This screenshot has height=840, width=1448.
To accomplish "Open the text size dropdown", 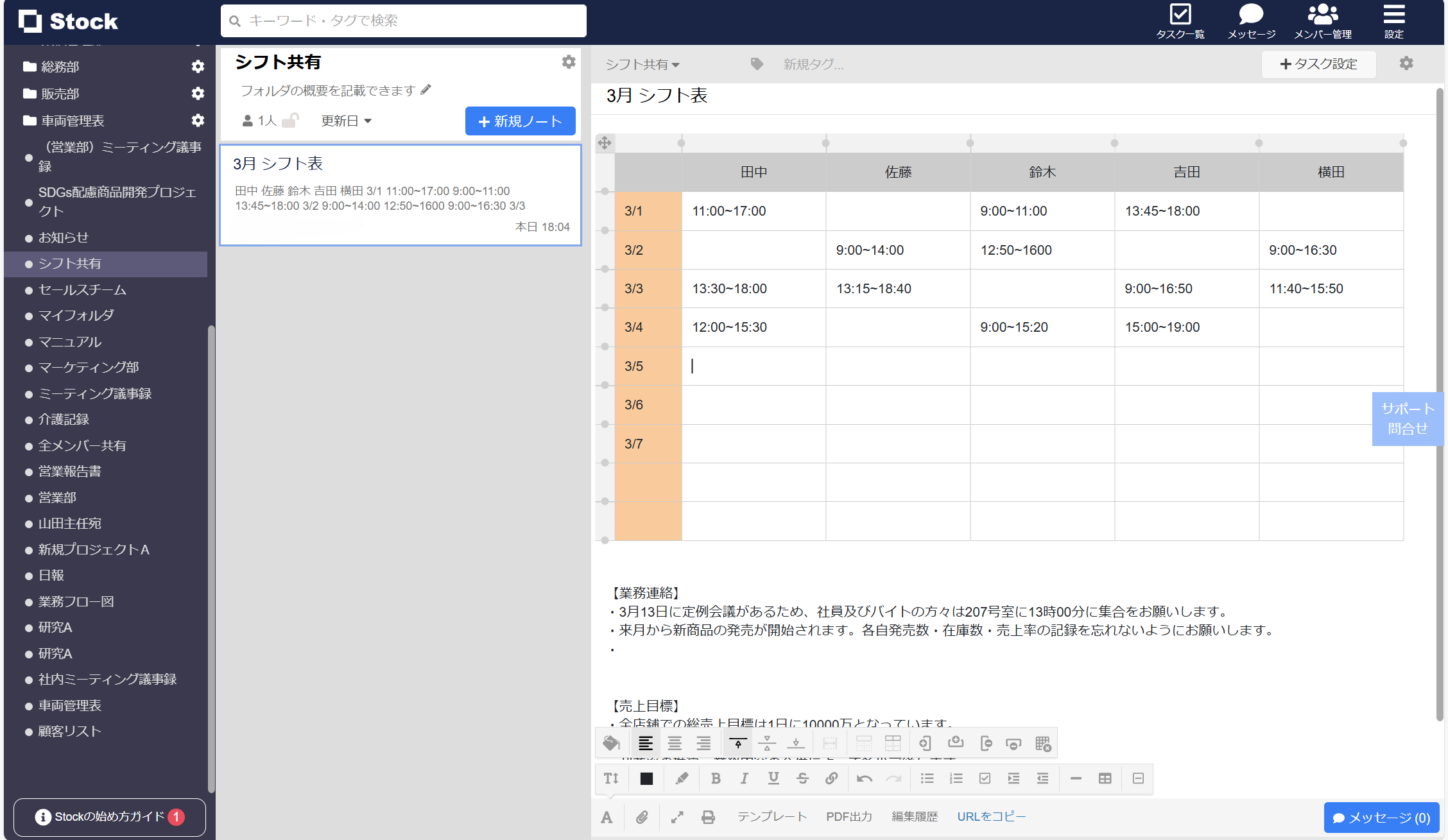I will (x=610, y=778).
